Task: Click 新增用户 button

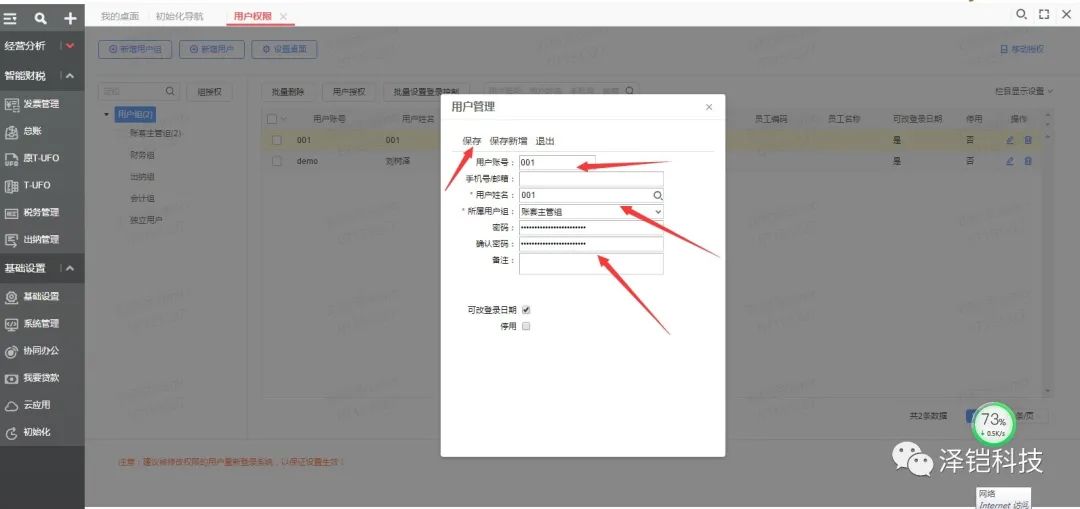Action: (211, 50)
